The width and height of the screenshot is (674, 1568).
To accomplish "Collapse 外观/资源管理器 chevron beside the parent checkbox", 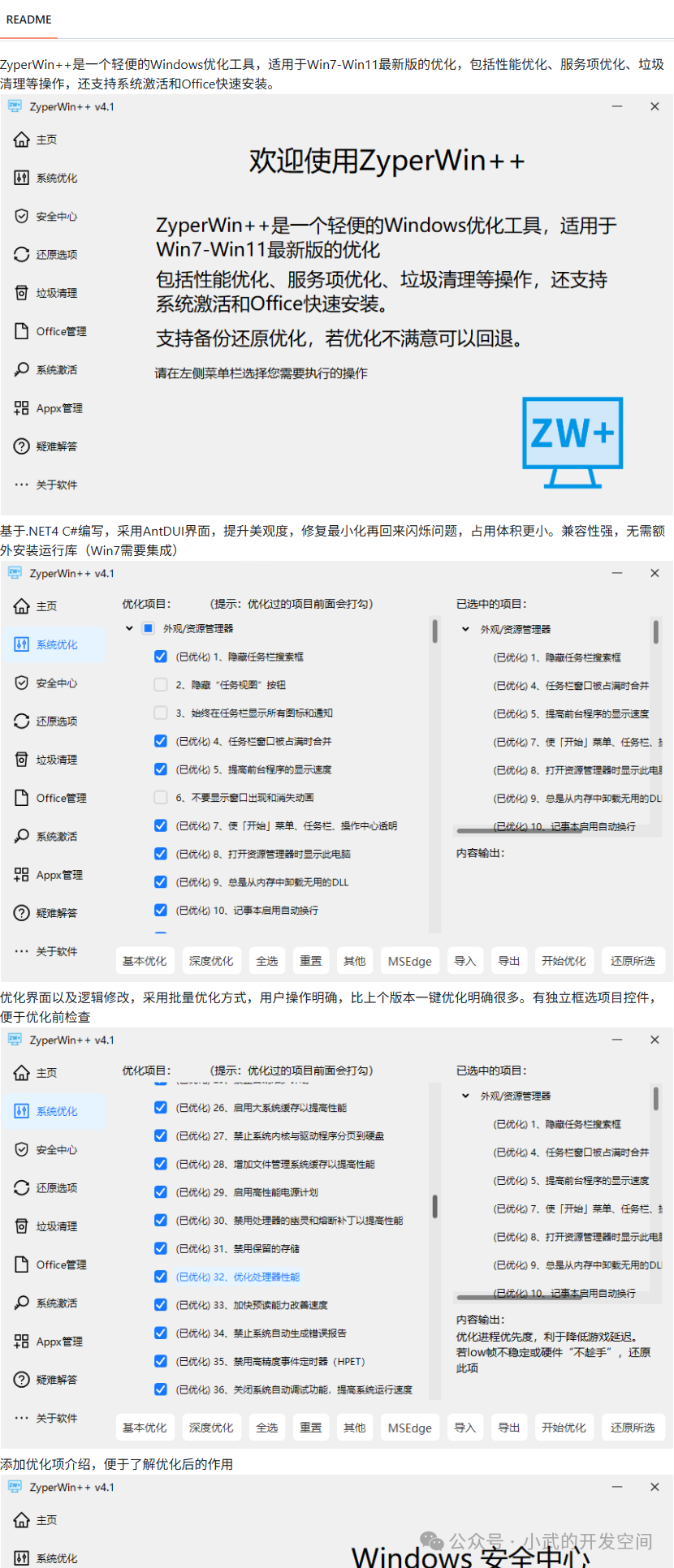I will (x=129, y=628).
